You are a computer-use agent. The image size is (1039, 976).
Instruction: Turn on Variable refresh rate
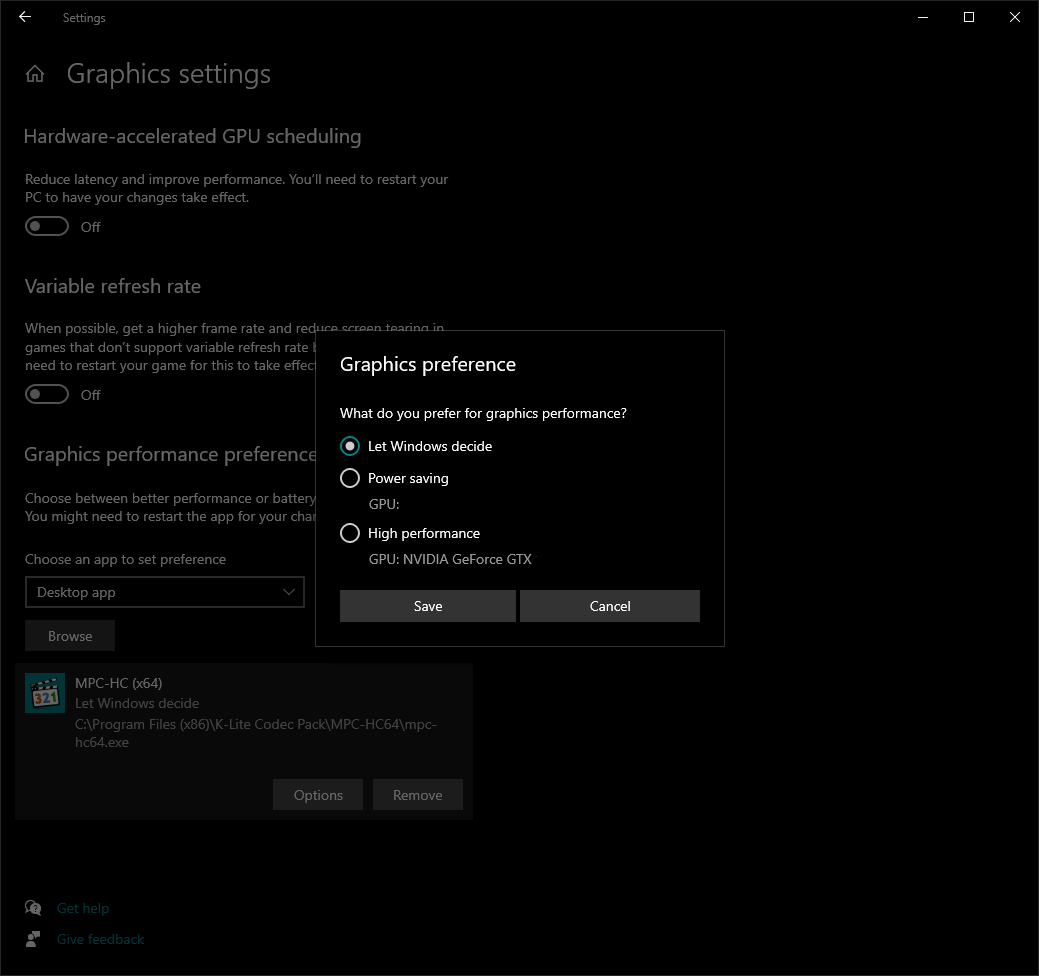(46, 393)
